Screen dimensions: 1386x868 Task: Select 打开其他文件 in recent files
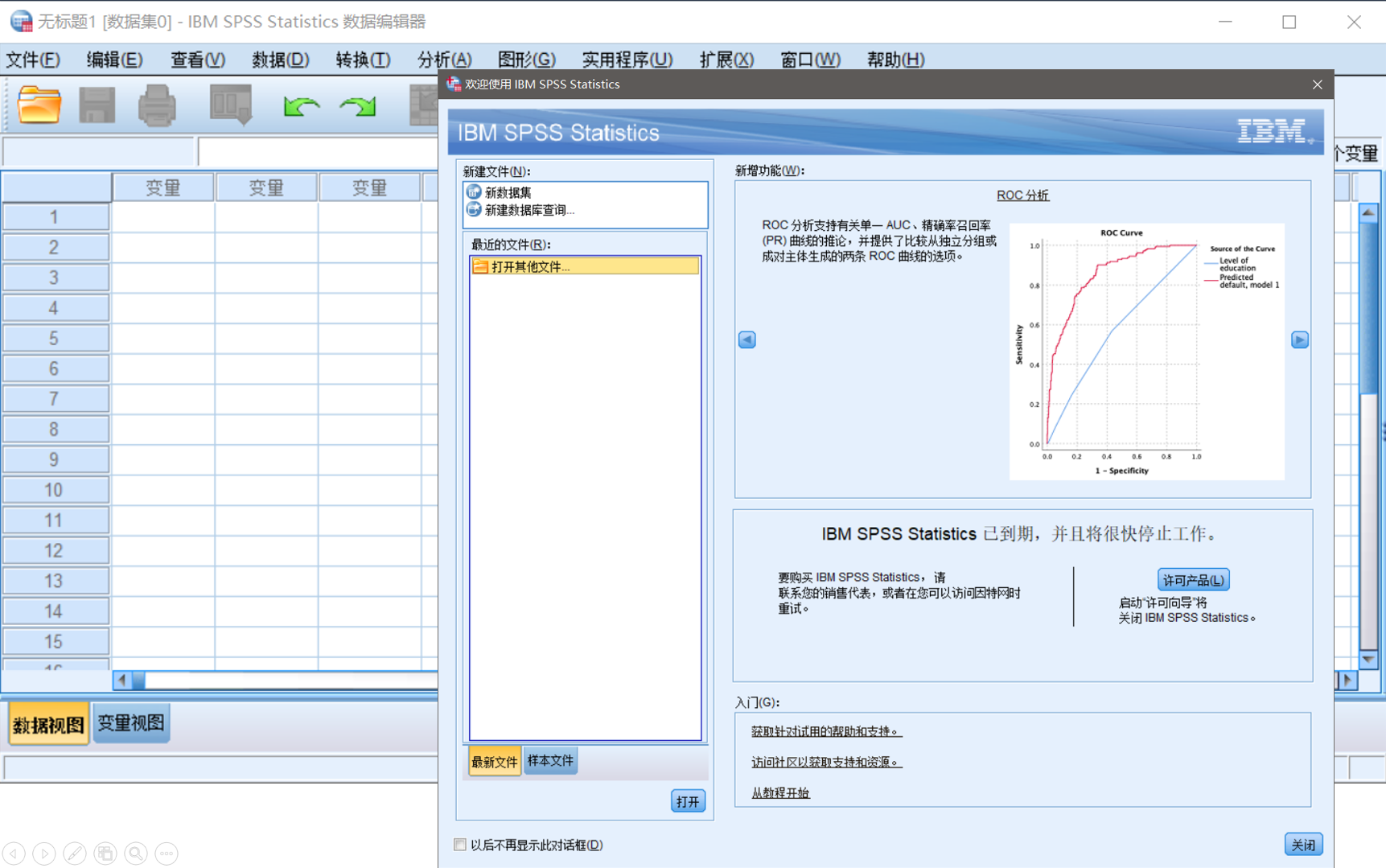coord(585,266)
